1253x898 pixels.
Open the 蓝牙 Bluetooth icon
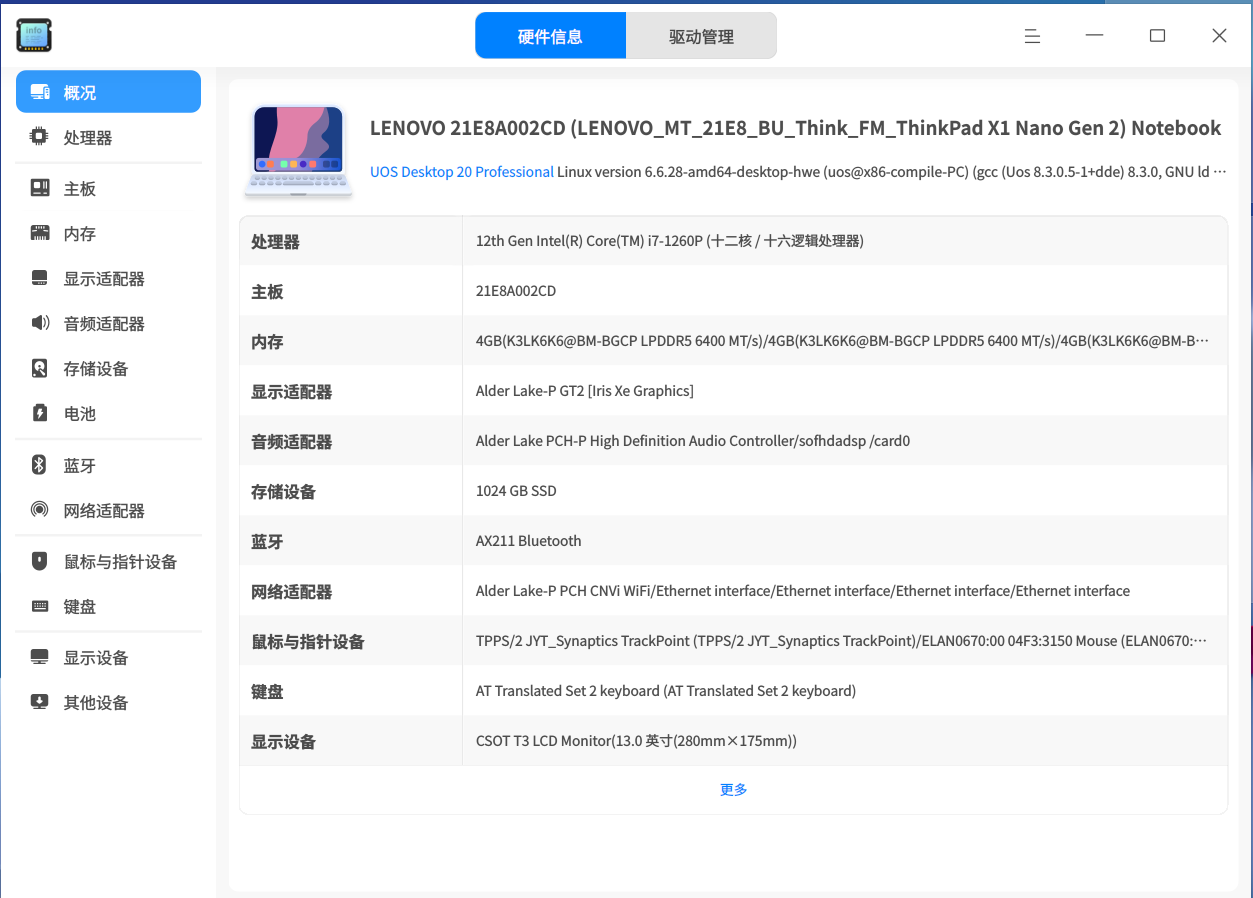(x=40, y=465)
